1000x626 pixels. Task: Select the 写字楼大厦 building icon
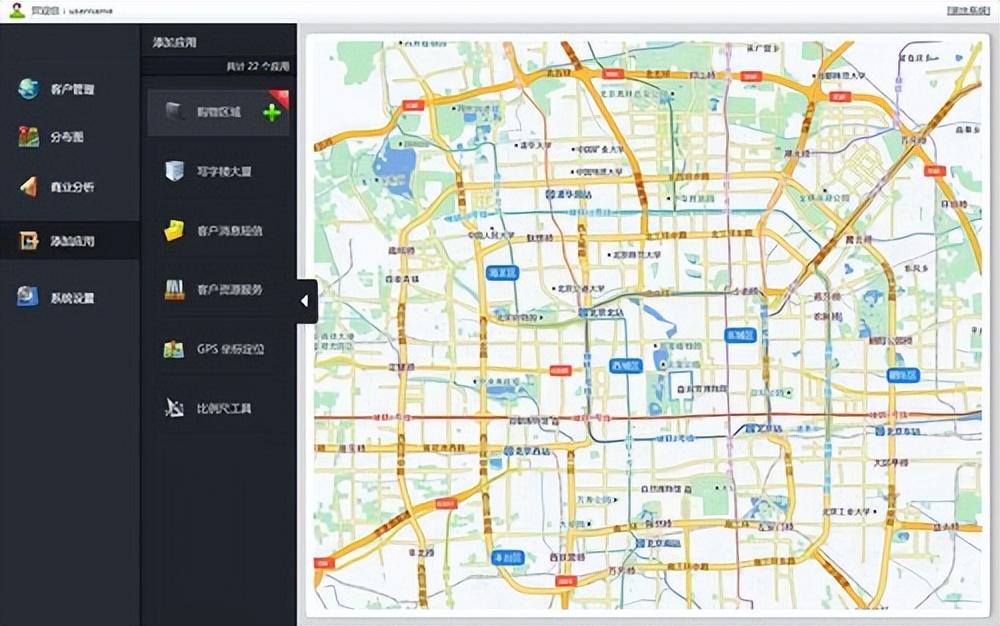pyautogui.click(x=173, y=170)
